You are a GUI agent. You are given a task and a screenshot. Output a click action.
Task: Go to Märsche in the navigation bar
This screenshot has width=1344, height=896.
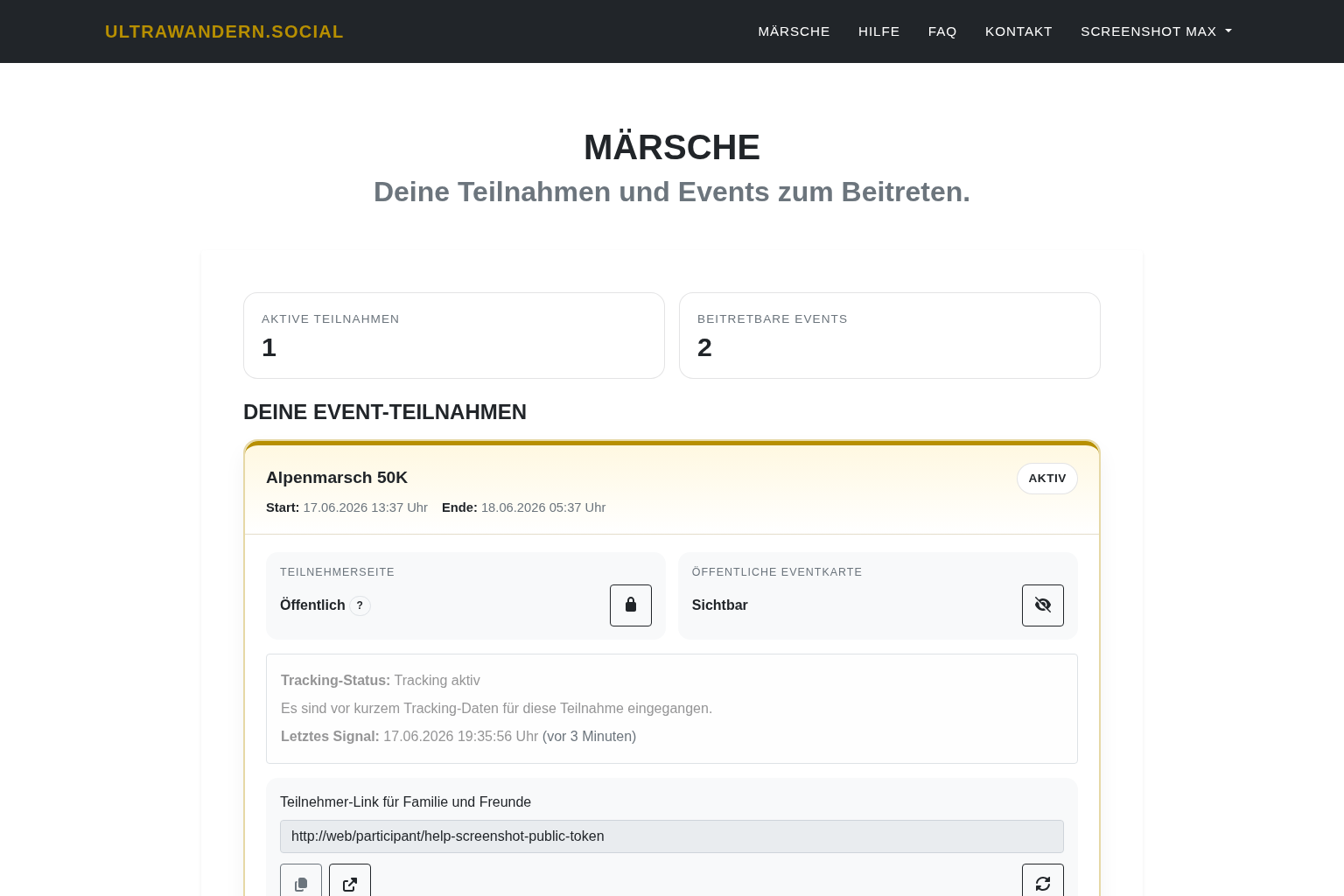click(x=794, y=31)
